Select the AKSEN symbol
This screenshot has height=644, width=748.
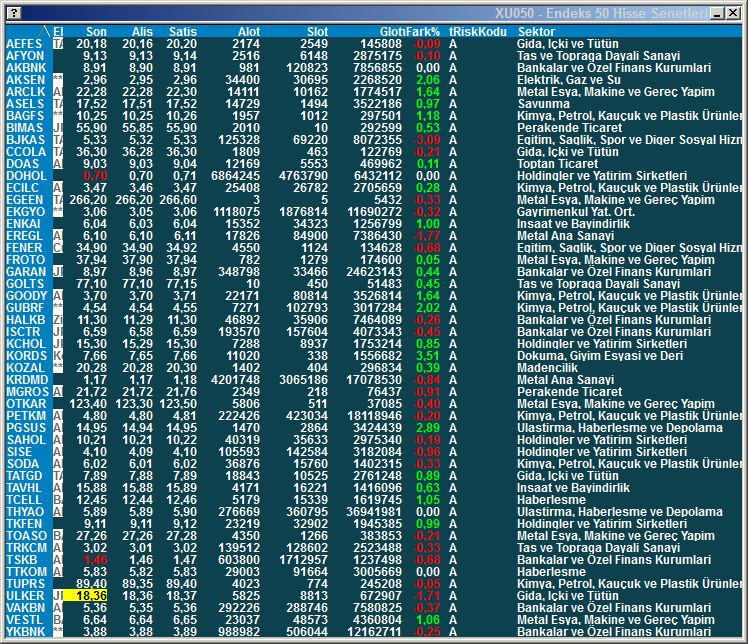[x=25, y=80]
